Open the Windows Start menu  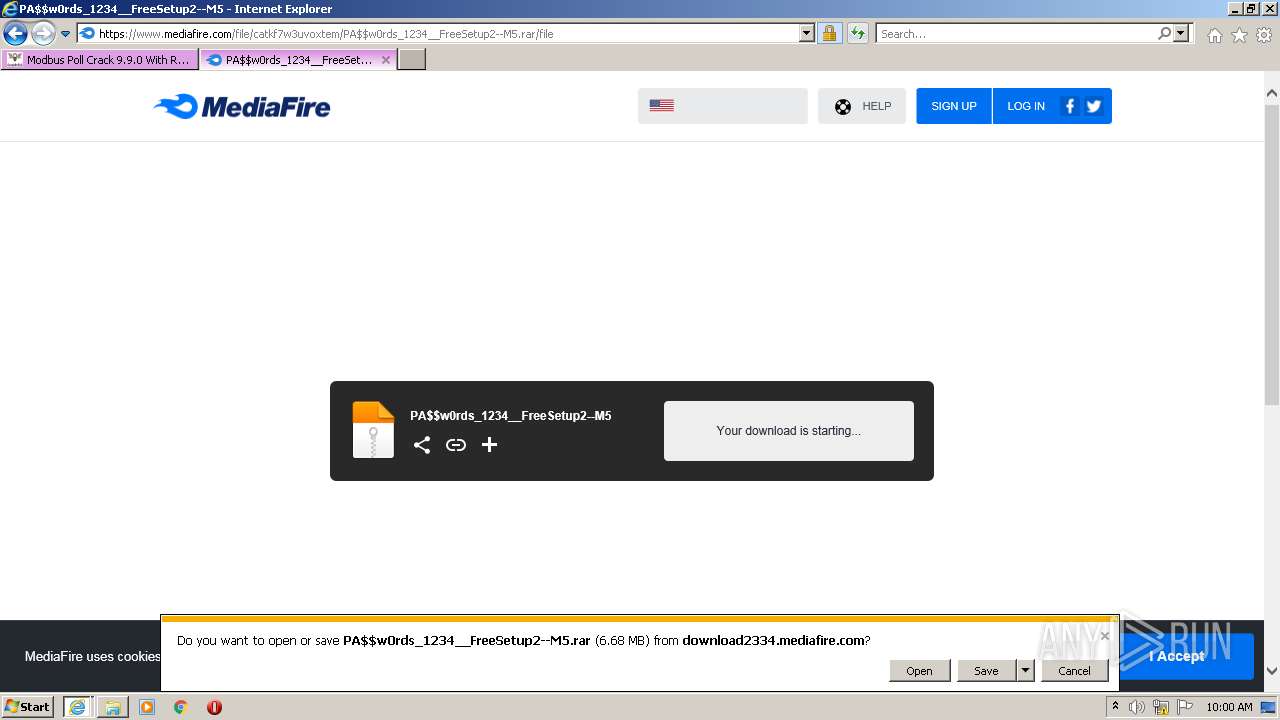(x=28, y=706)
